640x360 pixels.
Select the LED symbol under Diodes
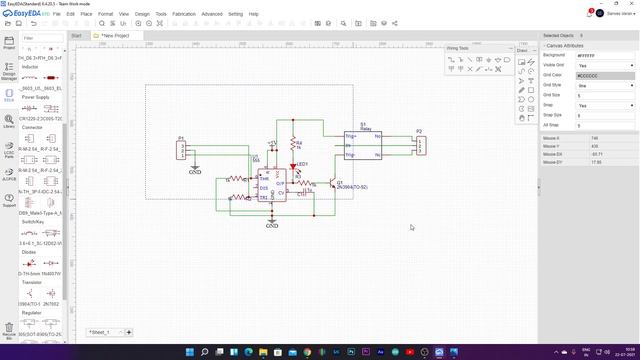point(29,263)
